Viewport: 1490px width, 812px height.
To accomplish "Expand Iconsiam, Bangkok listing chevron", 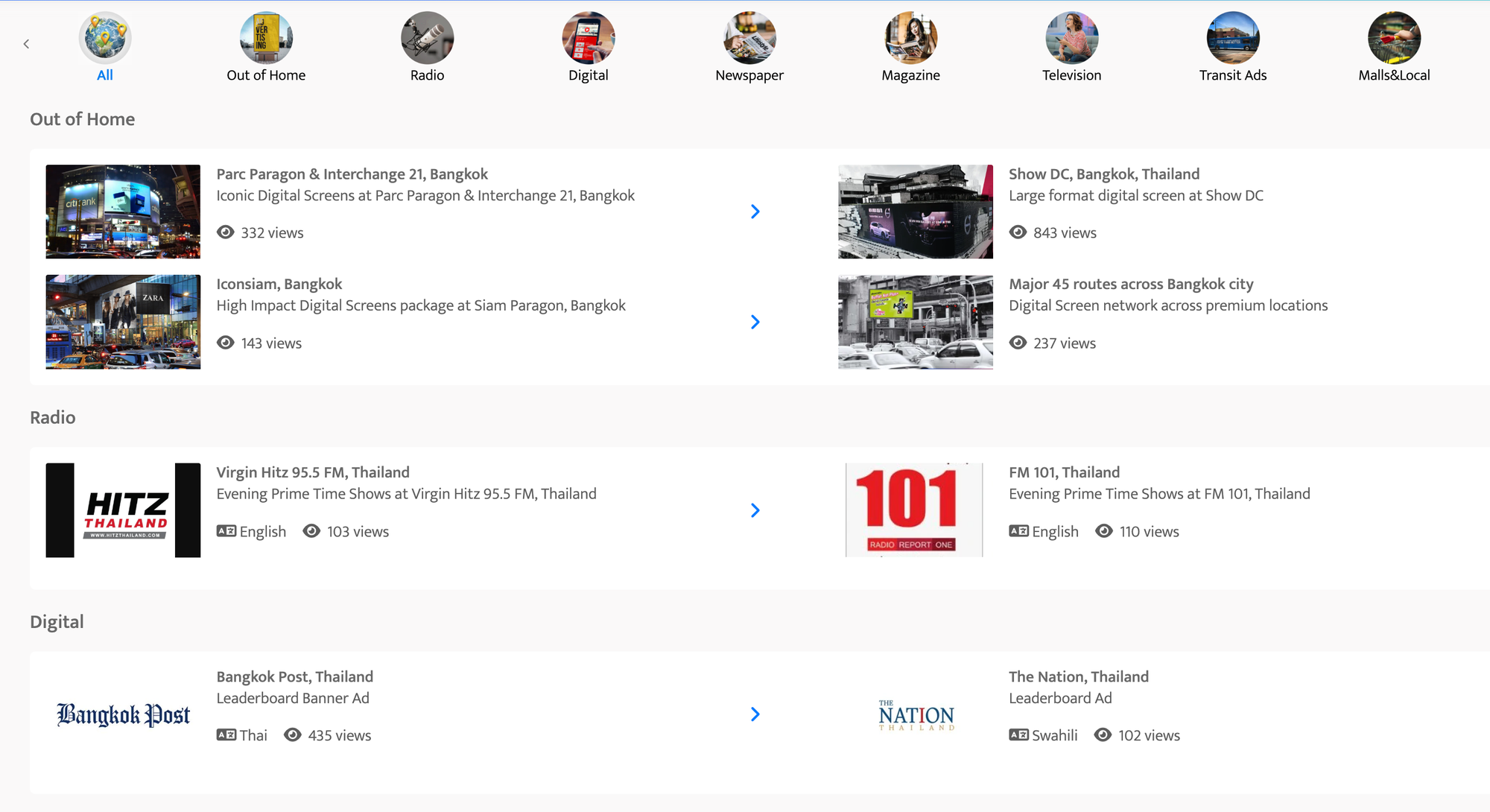I will point(755,322).
